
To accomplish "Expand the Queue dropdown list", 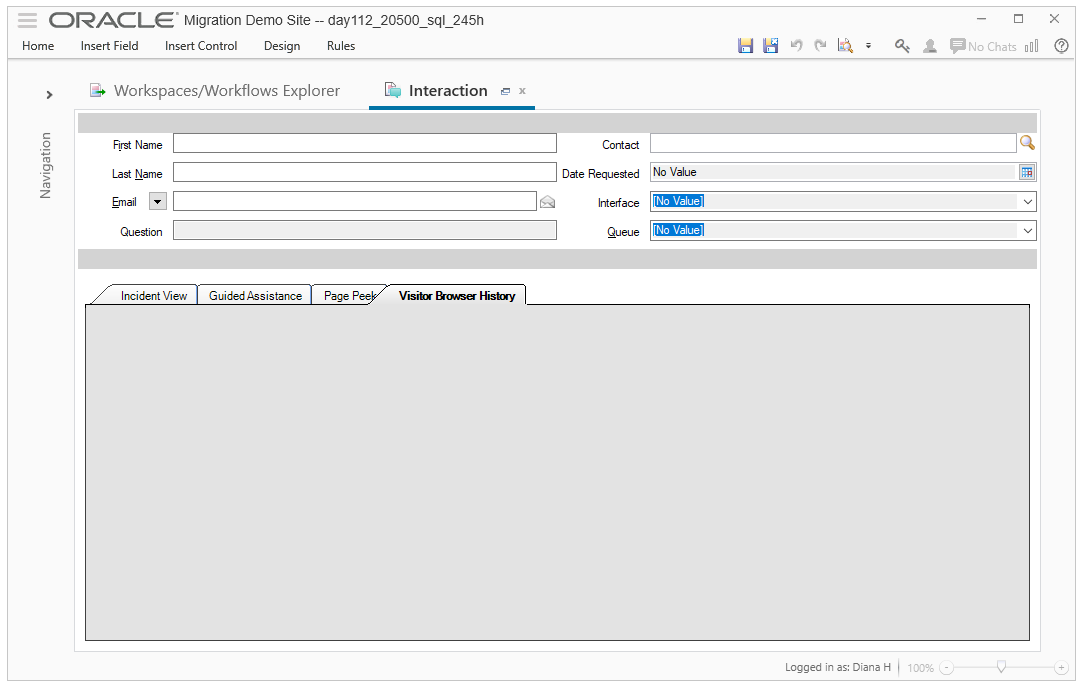I will 1027,231.
